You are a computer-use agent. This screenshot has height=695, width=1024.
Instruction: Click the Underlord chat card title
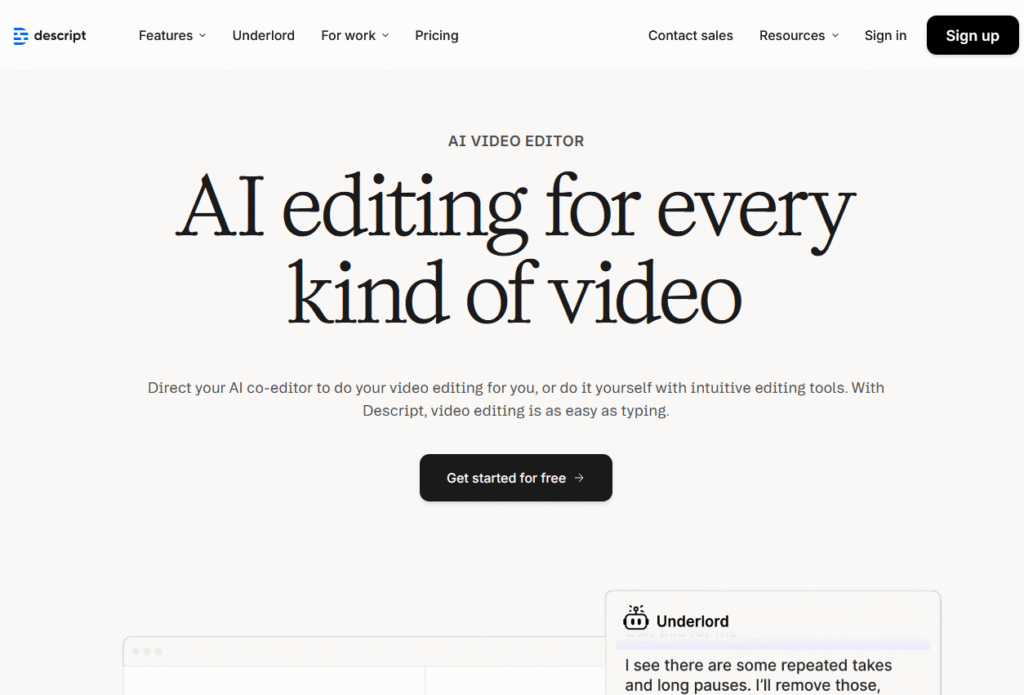[692, 621]
